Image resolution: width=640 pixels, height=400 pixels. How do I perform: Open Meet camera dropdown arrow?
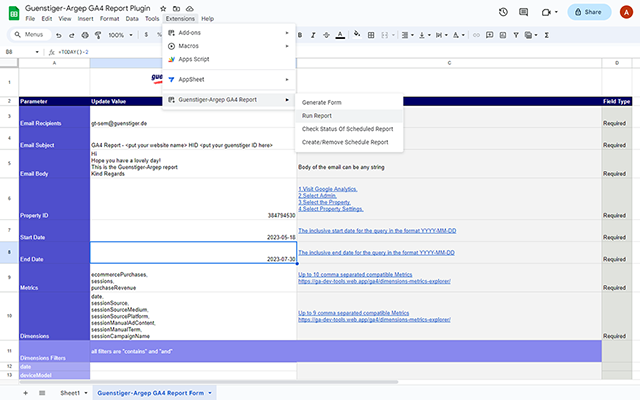tap(556, 12)
